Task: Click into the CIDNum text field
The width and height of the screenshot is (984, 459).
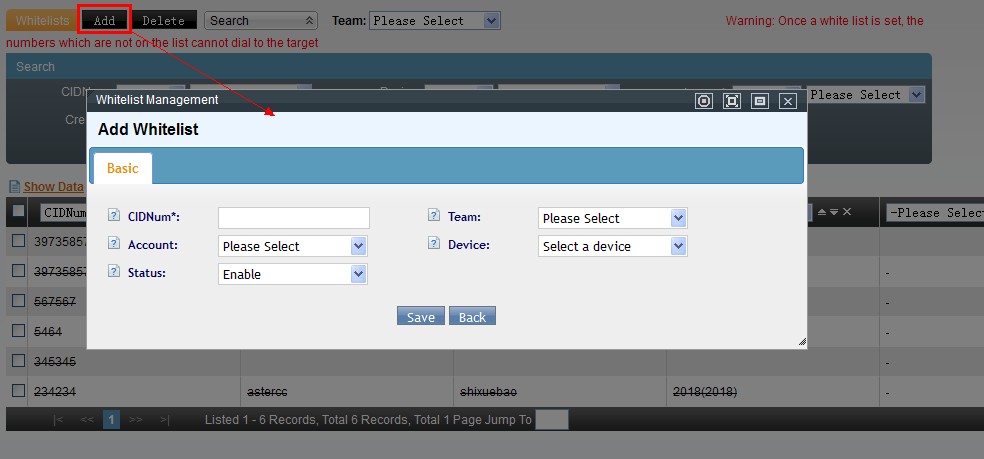Action: tap(293, 218)
